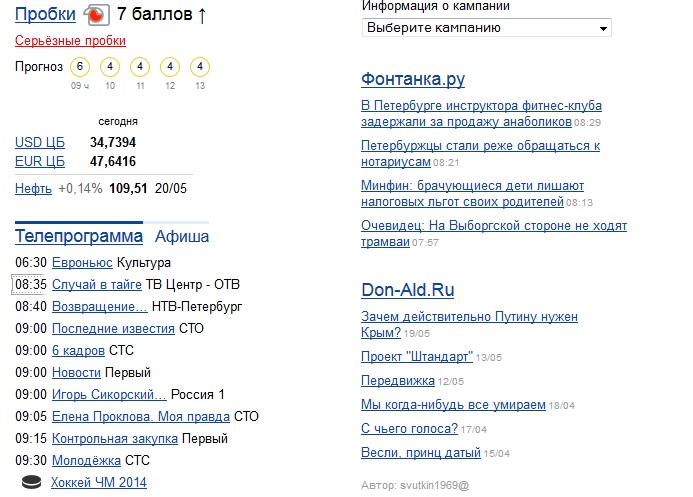Open Зачем действительно Путину нужен Крым link

469,324
